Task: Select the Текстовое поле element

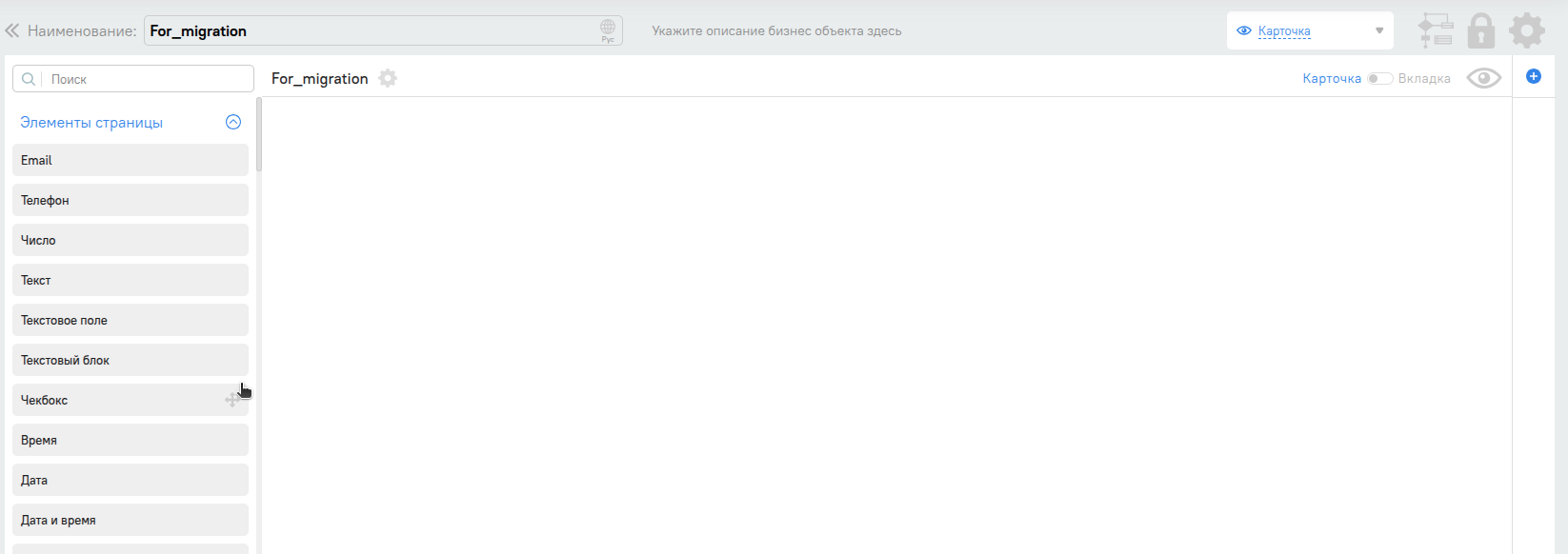Action: click(130, 320)
